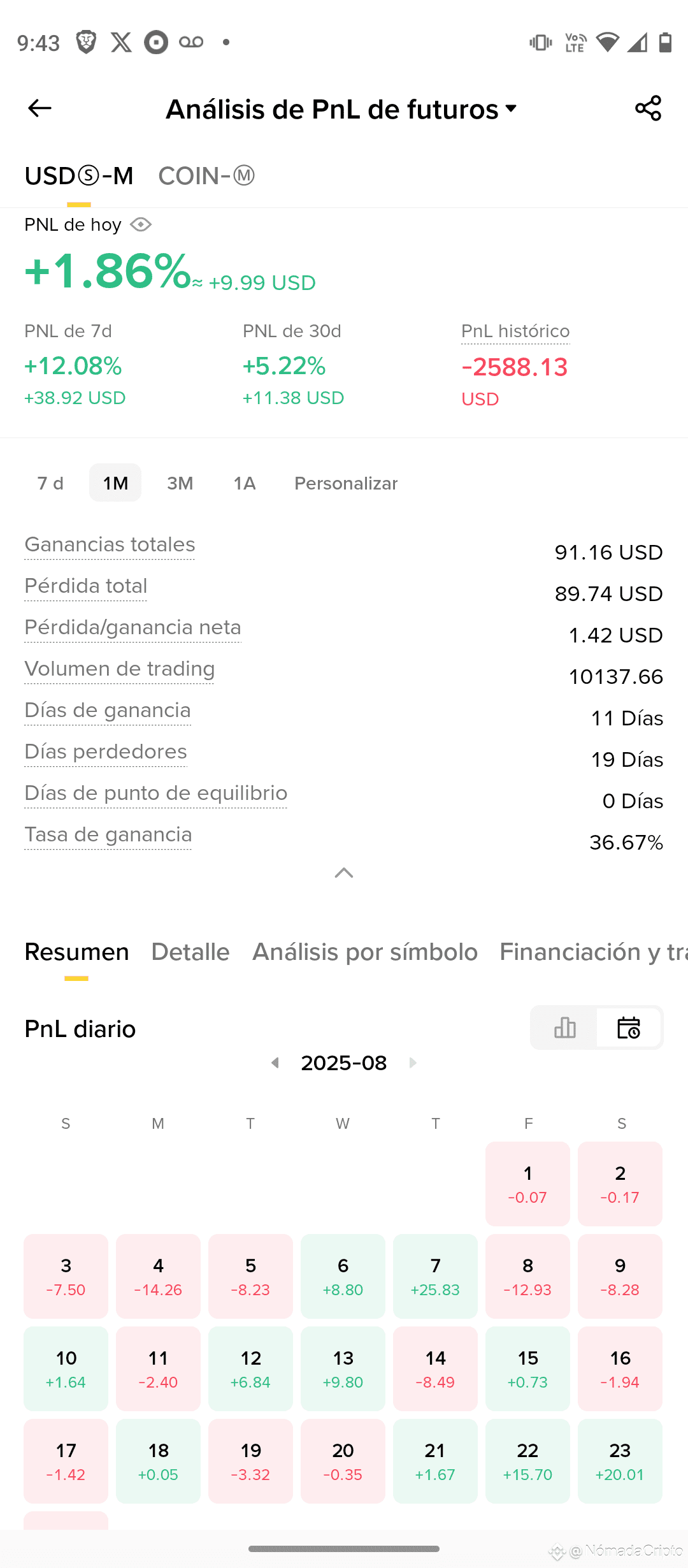Image resolution: width=688 pixels, height=1568 pixels.
Task: Open the Detalle tab
Action: coord(190,952)
